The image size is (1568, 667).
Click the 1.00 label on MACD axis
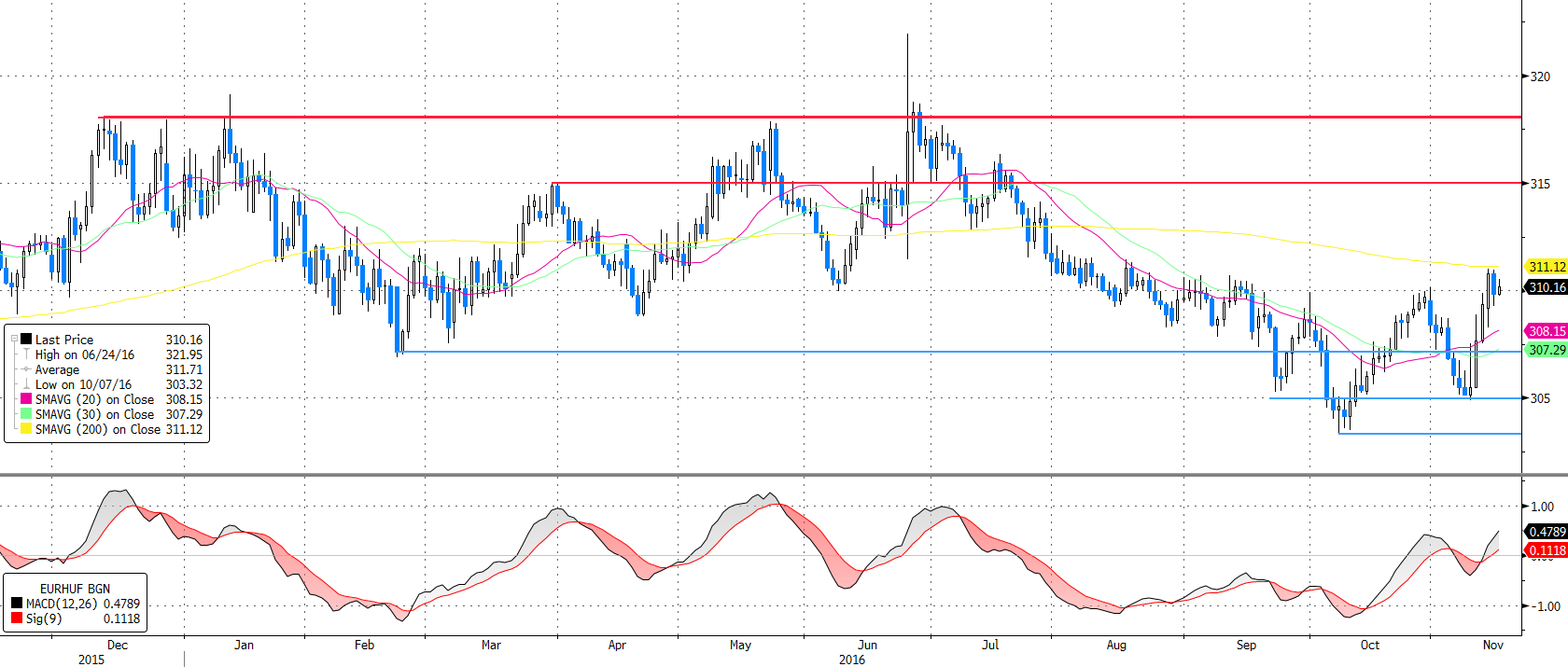1543,507
